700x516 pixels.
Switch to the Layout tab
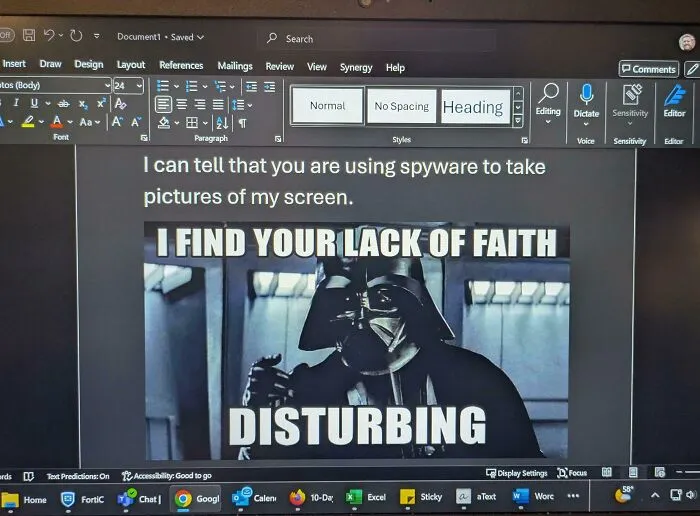(x=131, y=65)
